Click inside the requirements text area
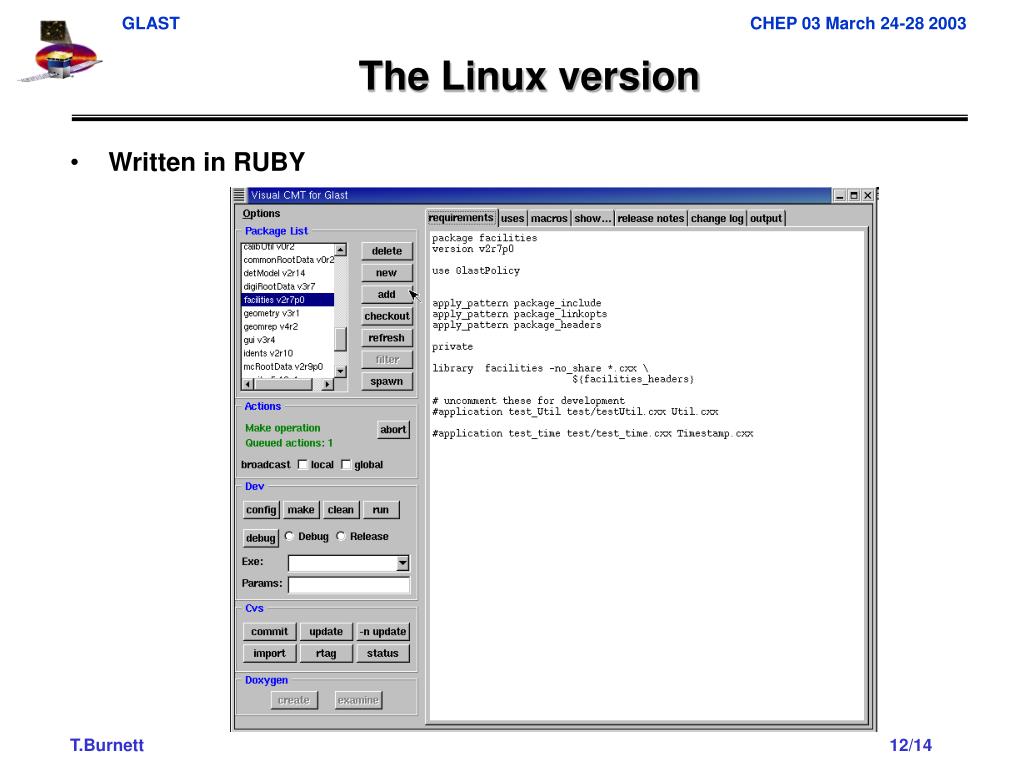 (647, 475)
